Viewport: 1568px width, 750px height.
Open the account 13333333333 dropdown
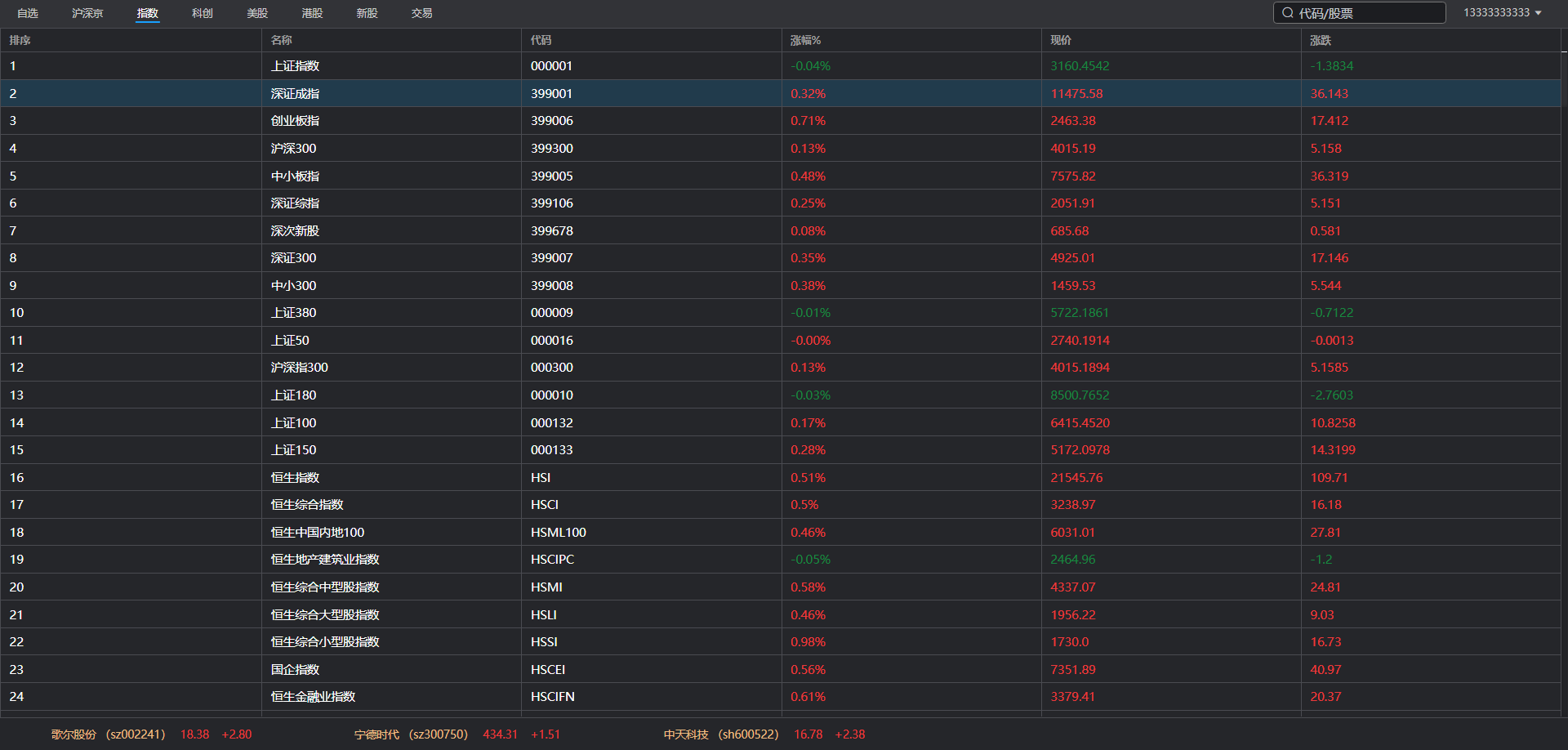pyautogui.click(x=1502, y=13)
